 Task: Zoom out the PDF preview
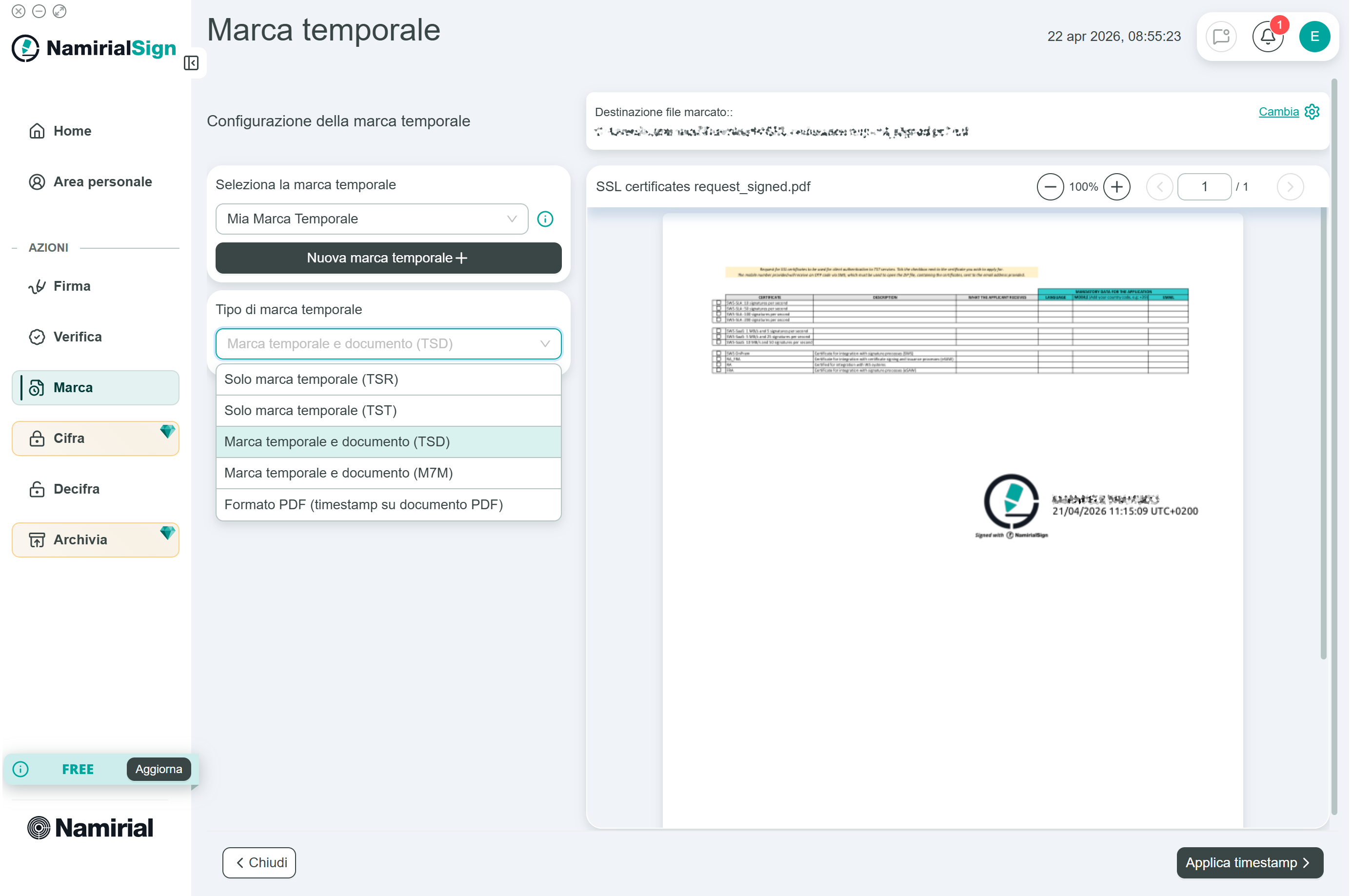tap(1050, 187)
